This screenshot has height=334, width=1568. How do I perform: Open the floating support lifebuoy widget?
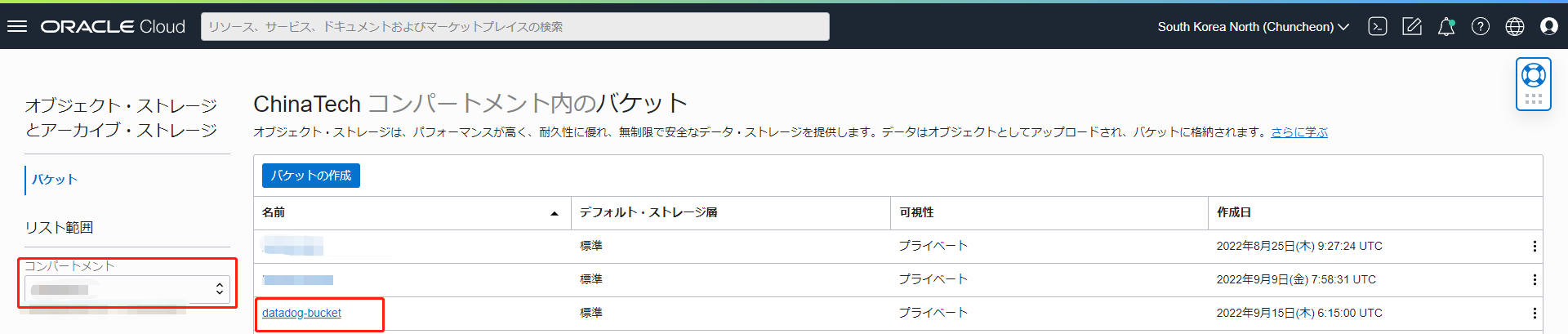click(1534, 76)
